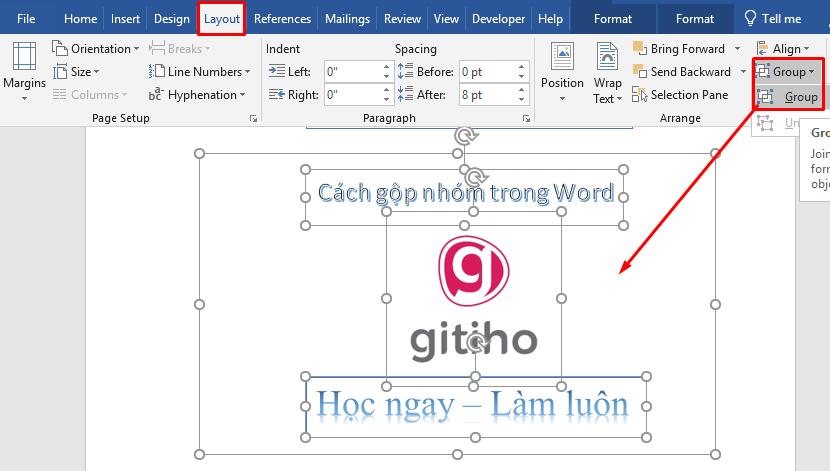Increase Spacing Before with up arrow

coord(521,67)
